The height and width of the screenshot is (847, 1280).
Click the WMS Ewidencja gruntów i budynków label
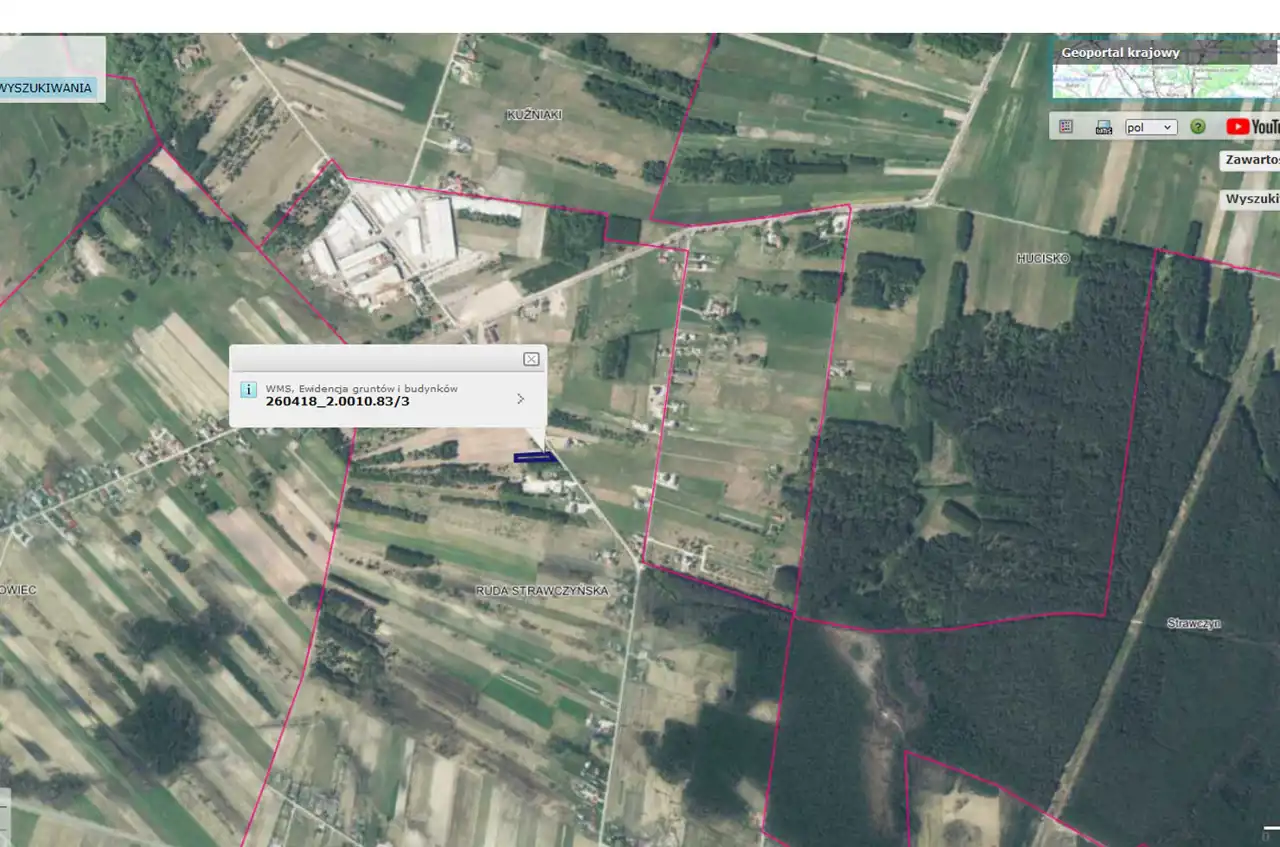361,388
